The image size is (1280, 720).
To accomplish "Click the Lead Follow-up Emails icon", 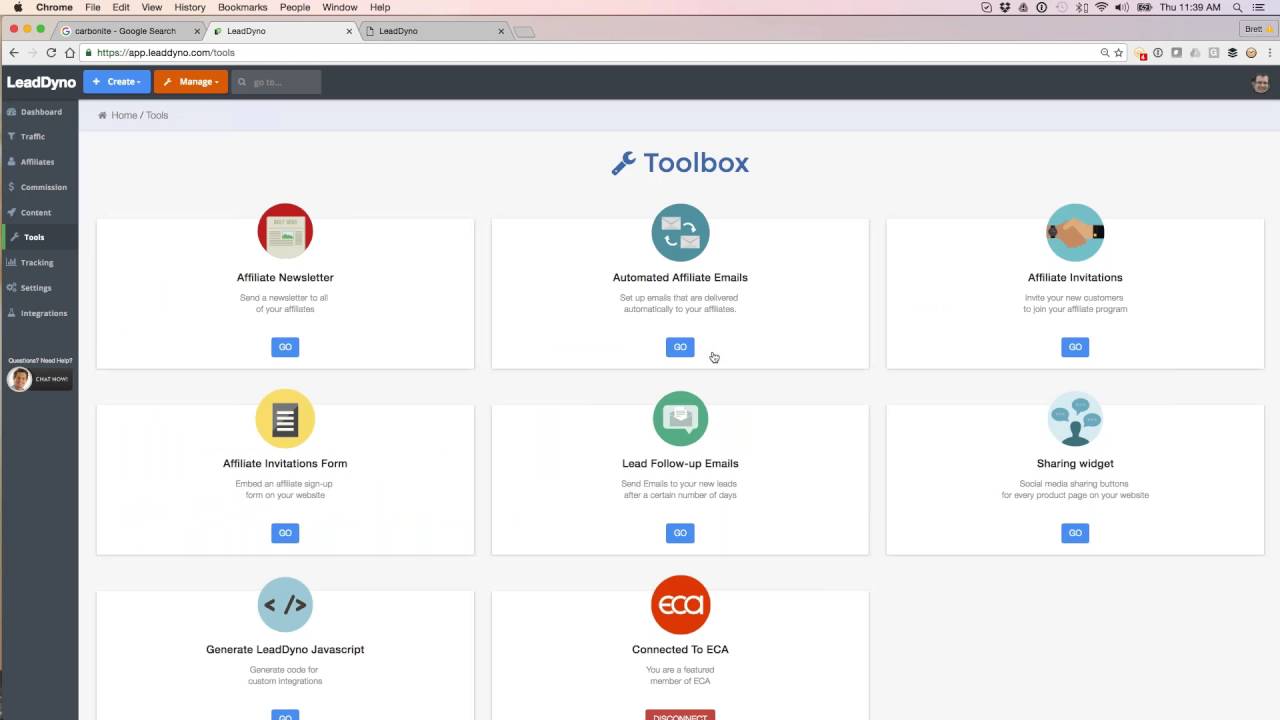I will [x=680, y=418].
